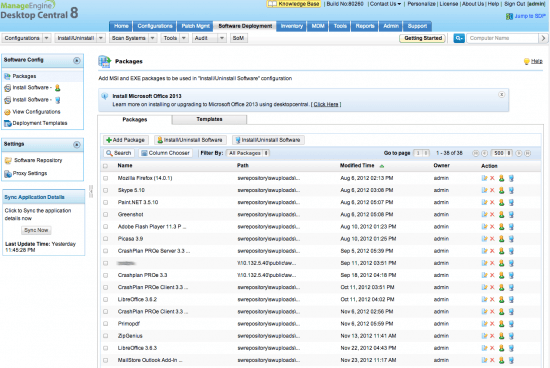550x368 pixels.
Task: Delete the Primopdf package
Action: point(492,323)
